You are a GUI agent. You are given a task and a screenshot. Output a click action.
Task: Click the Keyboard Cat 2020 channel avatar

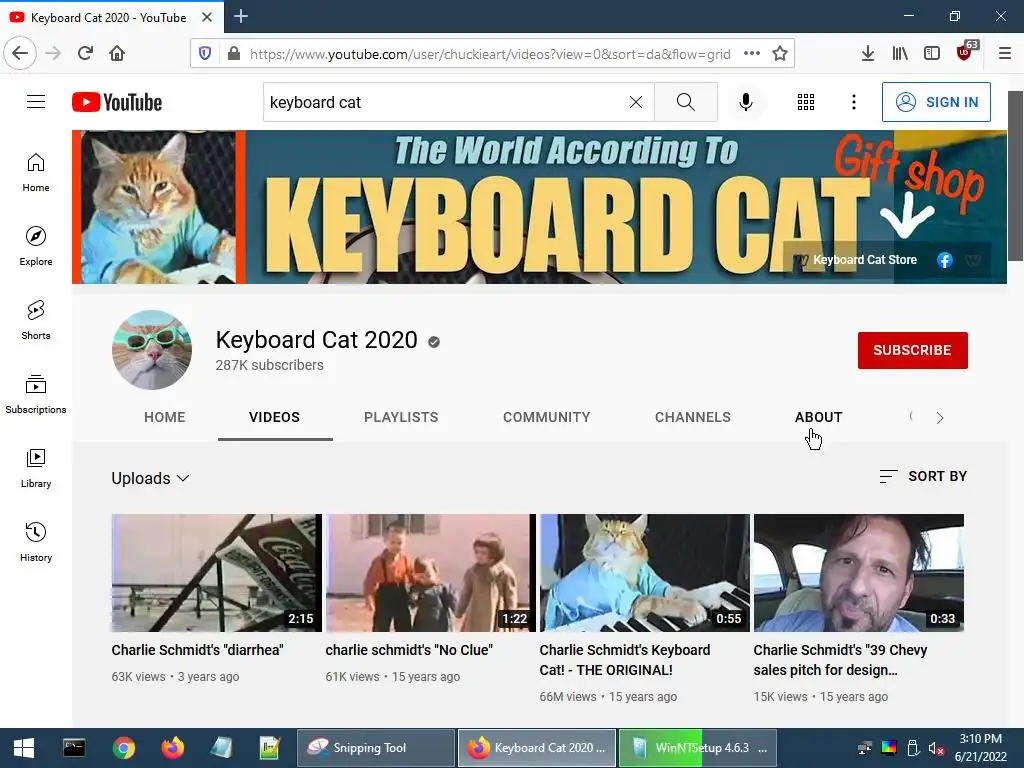pyautogui.click(x=152, y=350)
